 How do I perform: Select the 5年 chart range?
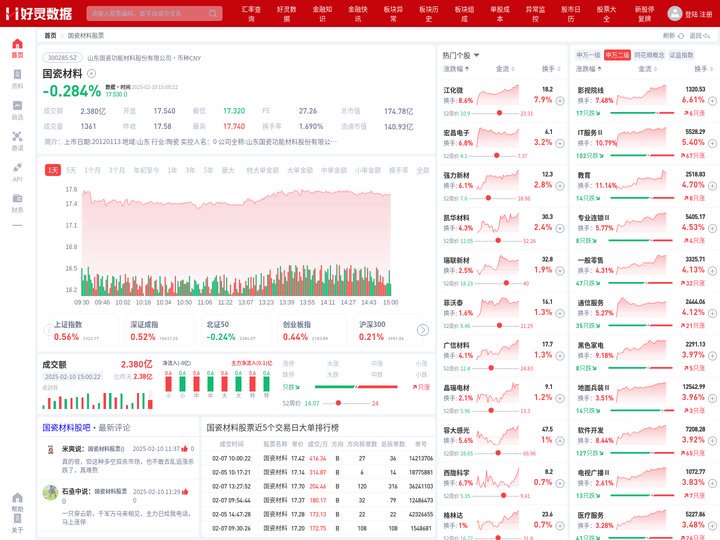[208, 170]
